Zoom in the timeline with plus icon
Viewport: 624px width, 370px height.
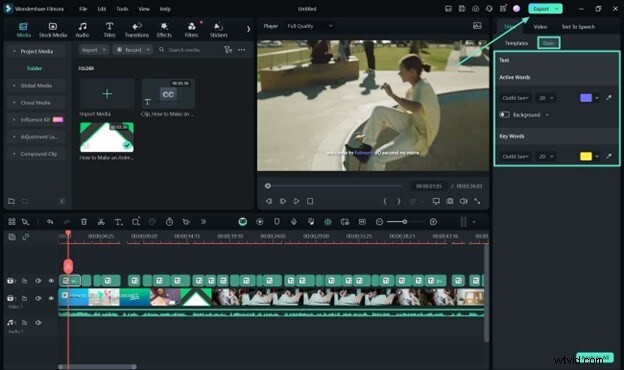click(x=433, y=222)
